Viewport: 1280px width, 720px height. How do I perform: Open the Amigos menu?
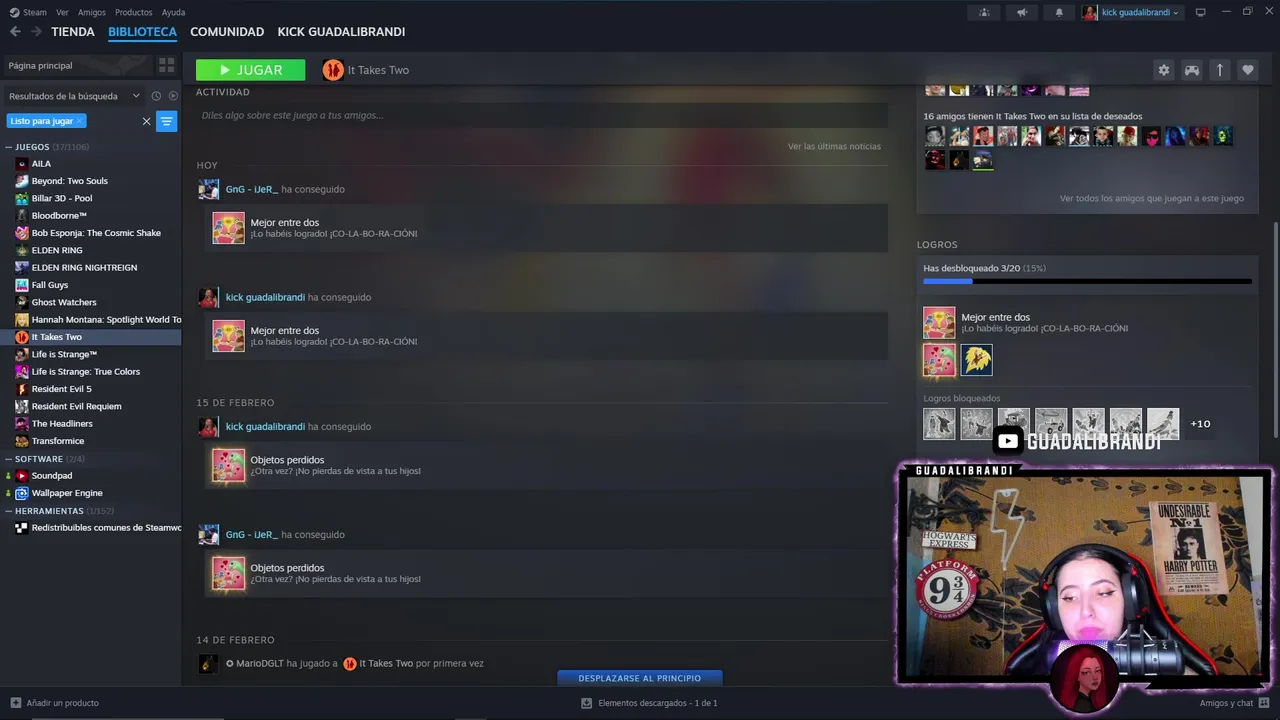click(91, 12)
